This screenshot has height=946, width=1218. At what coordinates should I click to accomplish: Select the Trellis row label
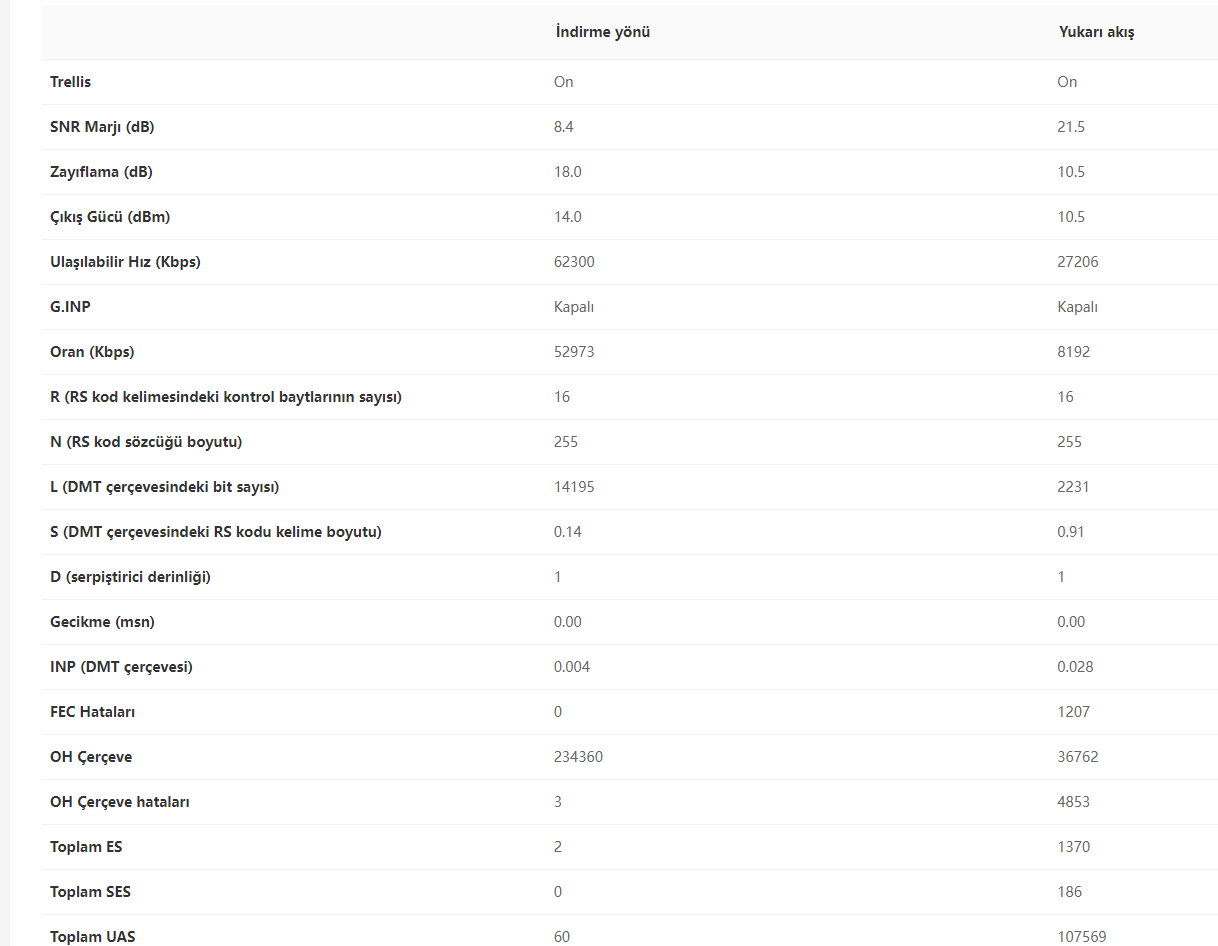[x=70, y=82]
